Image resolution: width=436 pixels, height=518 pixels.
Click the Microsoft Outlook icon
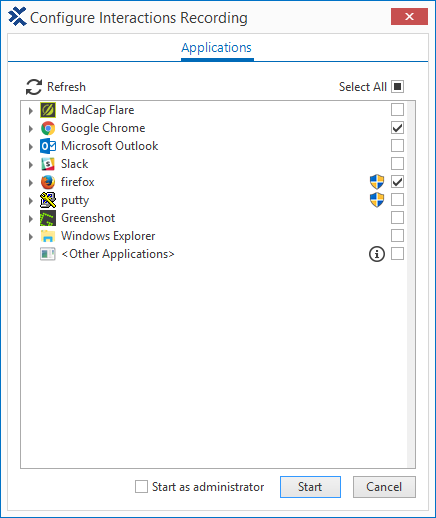48,146
